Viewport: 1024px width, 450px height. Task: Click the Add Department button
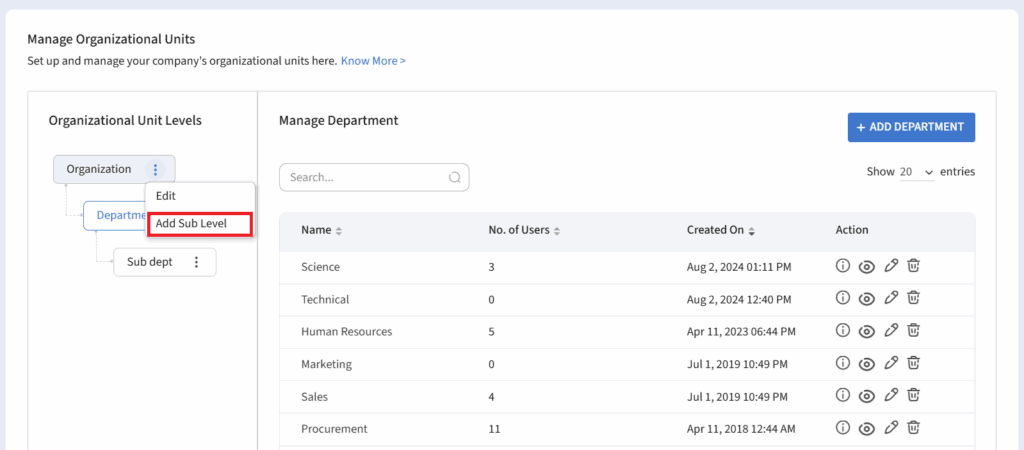coord(911,127)
